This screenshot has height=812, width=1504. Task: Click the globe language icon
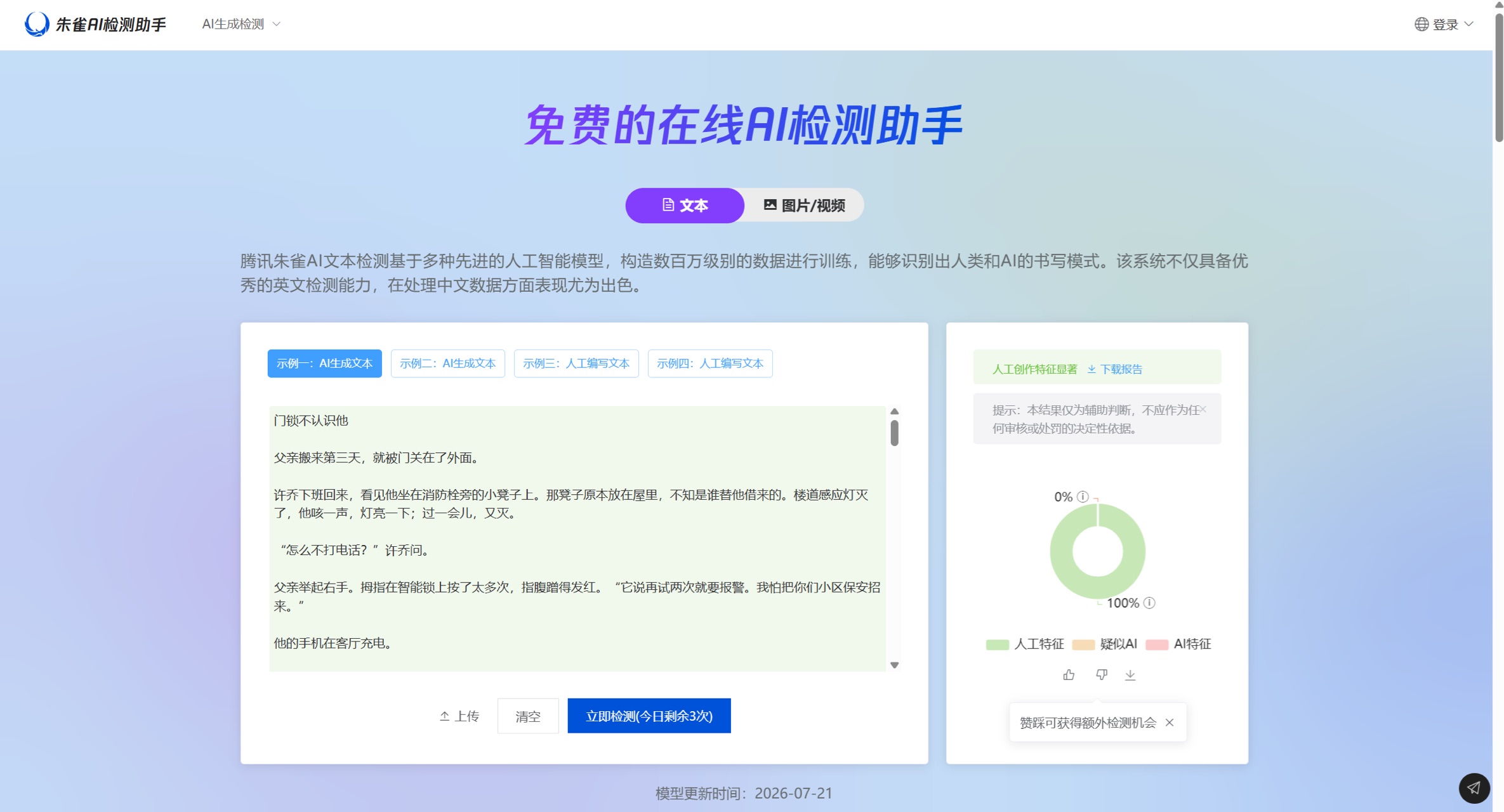(x=1422, y=24)
